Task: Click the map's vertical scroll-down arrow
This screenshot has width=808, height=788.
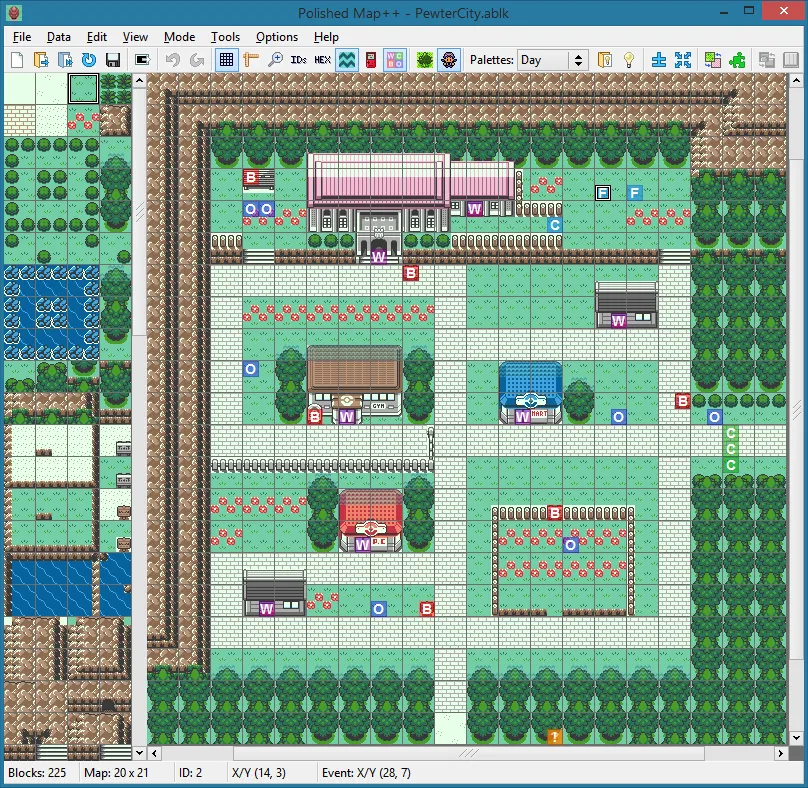Action: (x=796, y=737)
